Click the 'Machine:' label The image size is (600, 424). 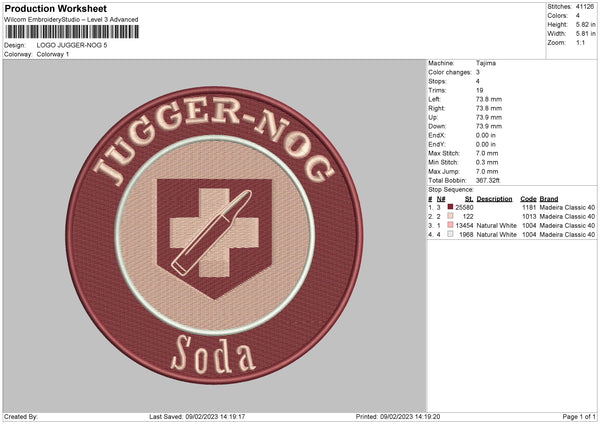[x=441, y=63]
